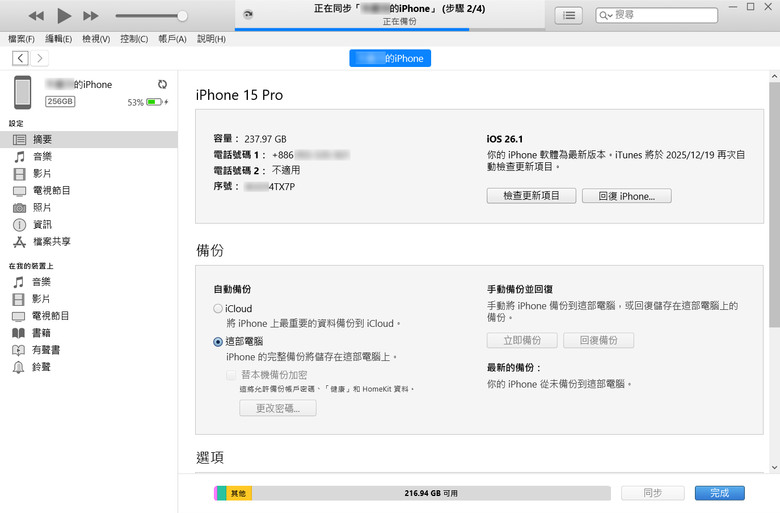Go forward with the right arrow button
Screen dimensions: 780x513
pyautogui.click(x=40, y=58)
